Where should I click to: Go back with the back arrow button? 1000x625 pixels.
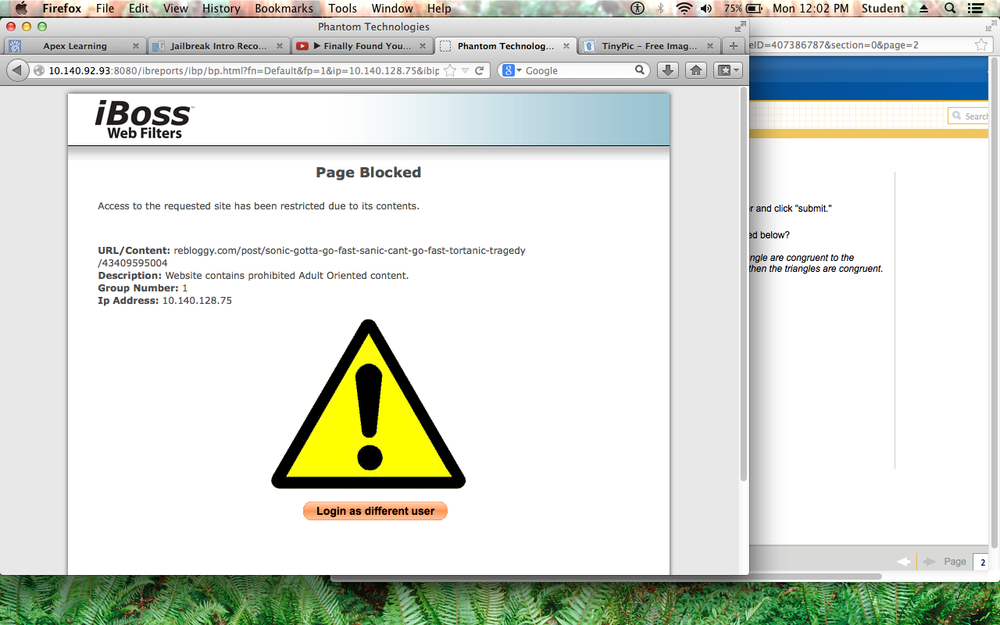pos(17,70)
